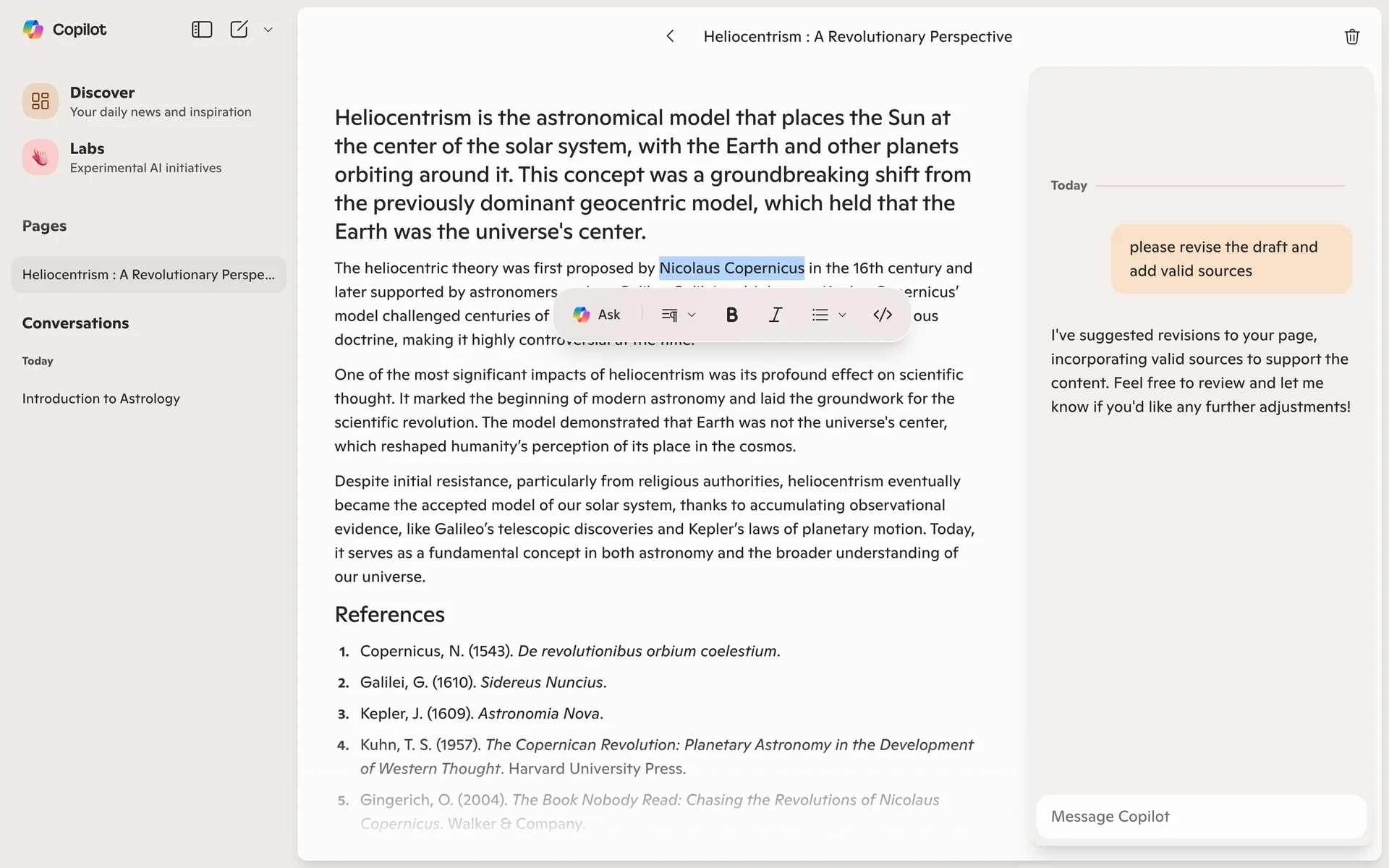This screenshot has width=1389, height=868.
Task: Toggle bold formatting
Action: [731, 315]
